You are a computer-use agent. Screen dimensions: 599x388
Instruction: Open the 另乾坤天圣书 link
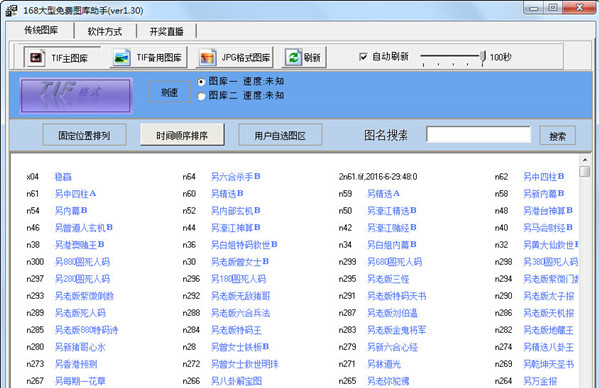pyautogui.click(x=549, y=364)
